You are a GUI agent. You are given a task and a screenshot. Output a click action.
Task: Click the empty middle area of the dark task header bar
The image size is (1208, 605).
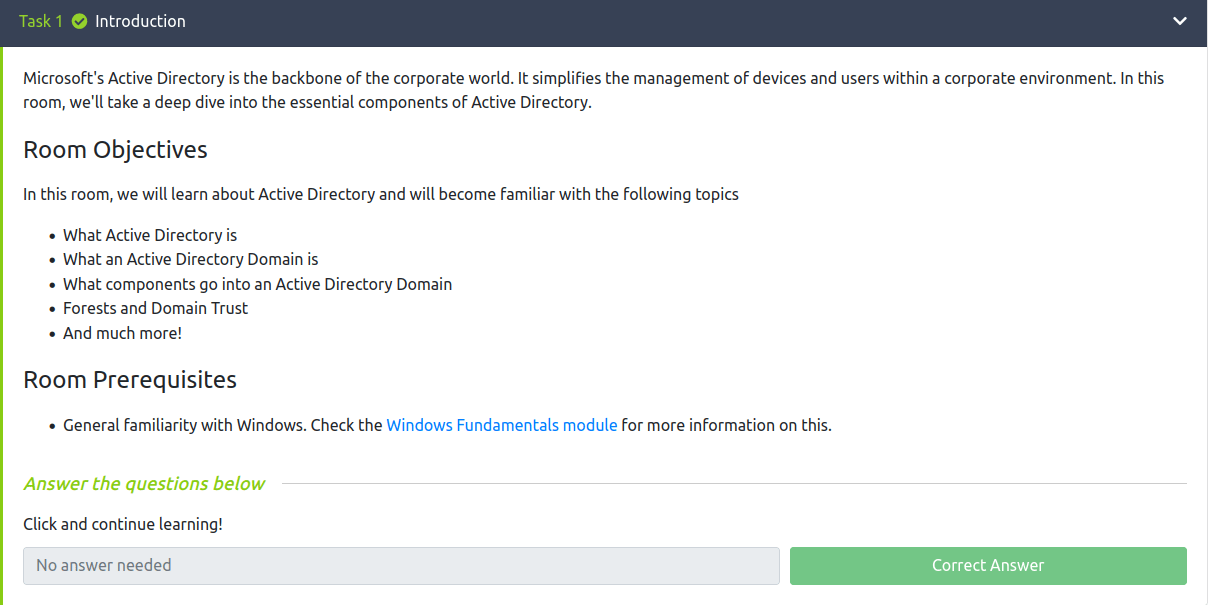[650, 21]
